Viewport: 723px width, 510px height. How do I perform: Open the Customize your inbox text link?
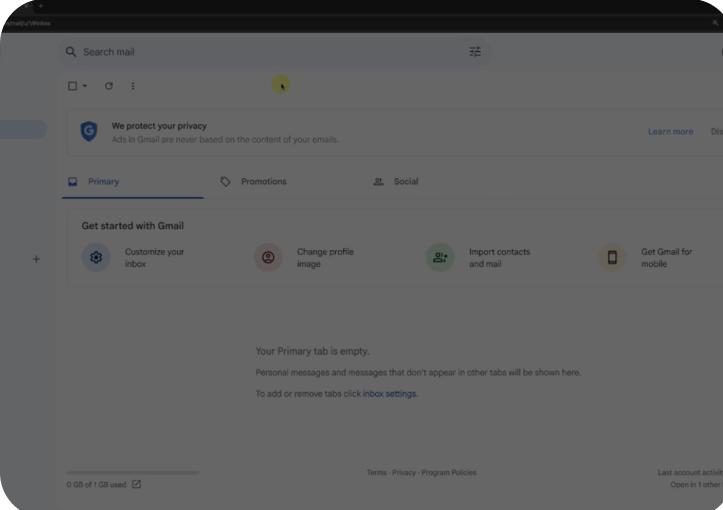(154, 258)
